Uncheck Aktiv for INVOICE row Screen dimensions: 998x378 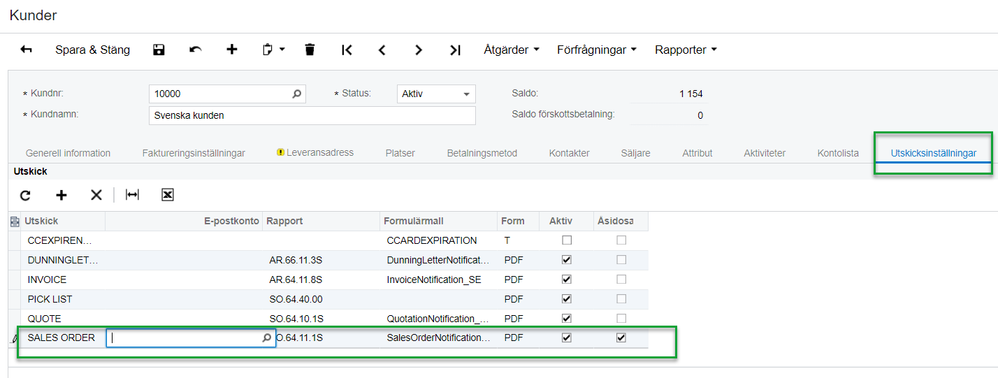tap(566, 279)
